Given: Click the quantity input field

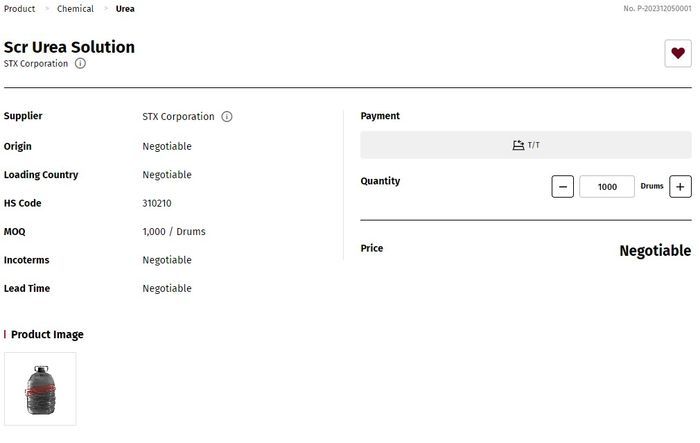Looking at the screenshot, I should point(606,186).
